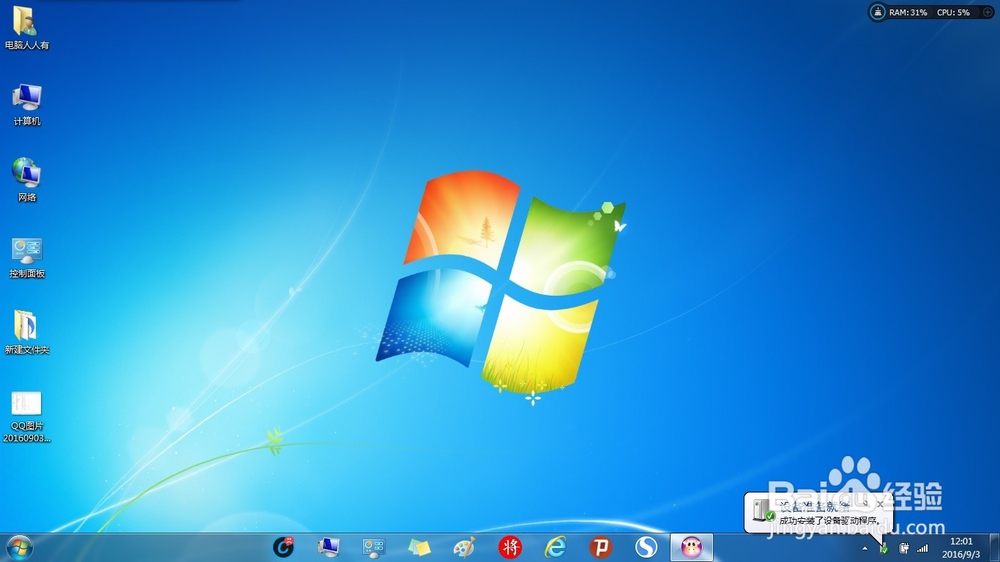Click the device icon in balloon
This screenshot has height=562, width=1000.
coord(763,510)
